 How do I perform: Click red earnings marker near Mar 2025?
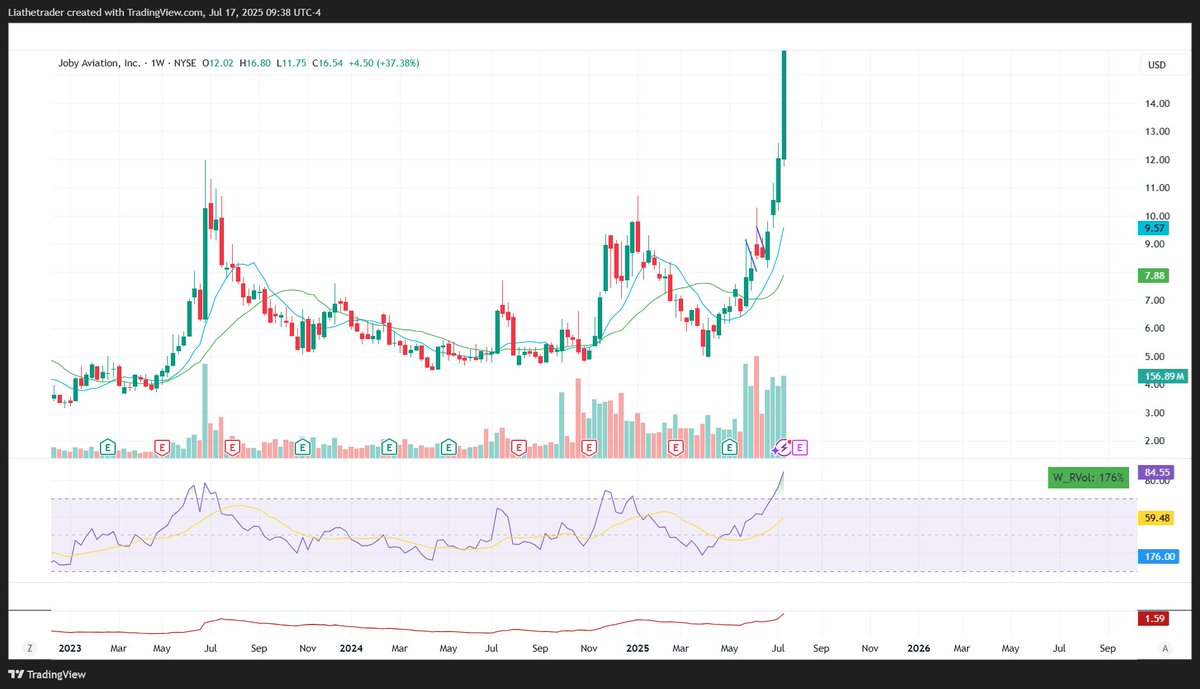coord(675,446)
